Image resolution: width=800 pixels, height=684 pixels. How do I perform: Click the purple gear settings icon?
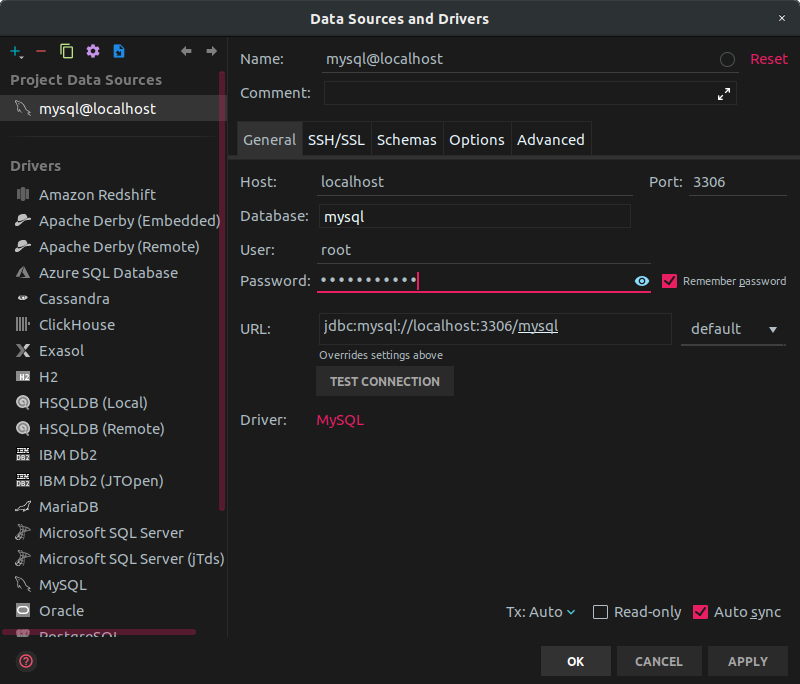pyautogui.click(x=93, y=51)
